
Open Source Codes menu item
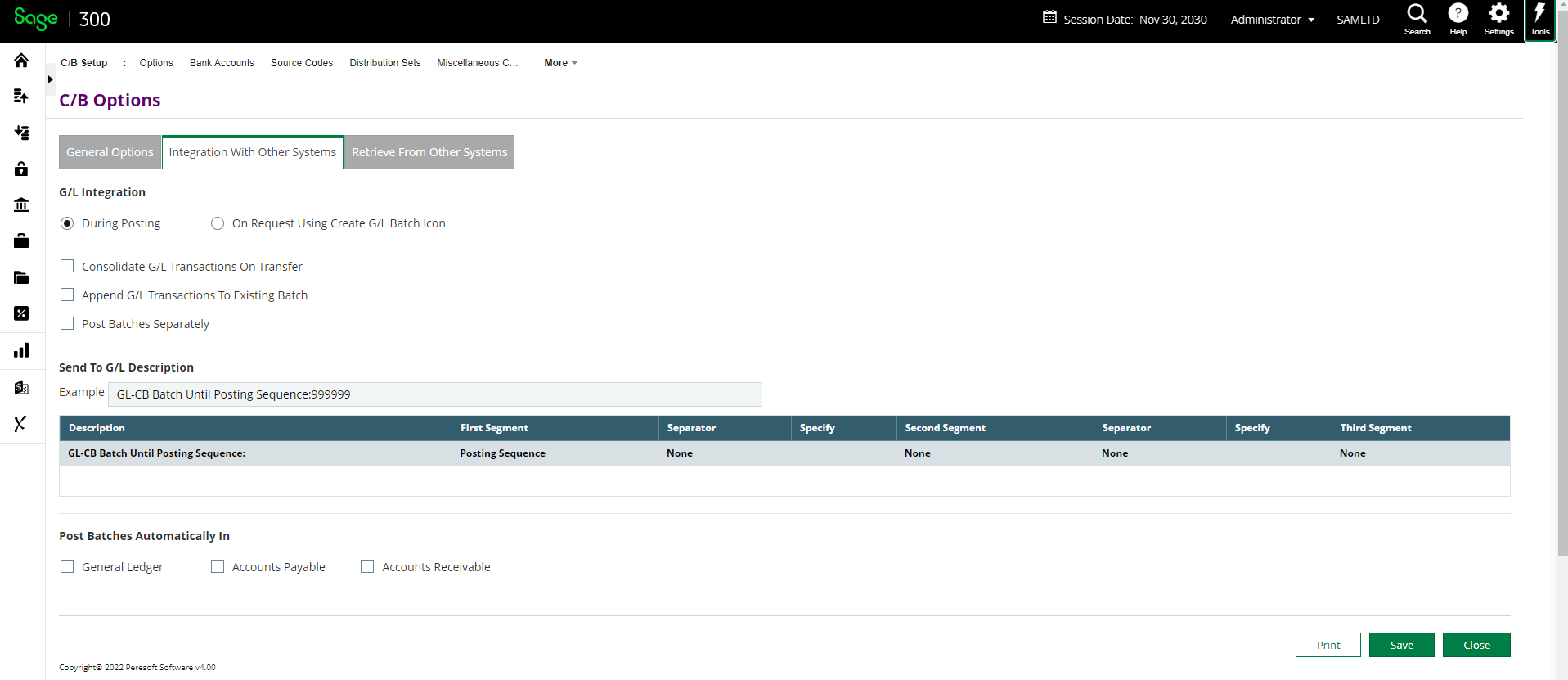point(302,63)
